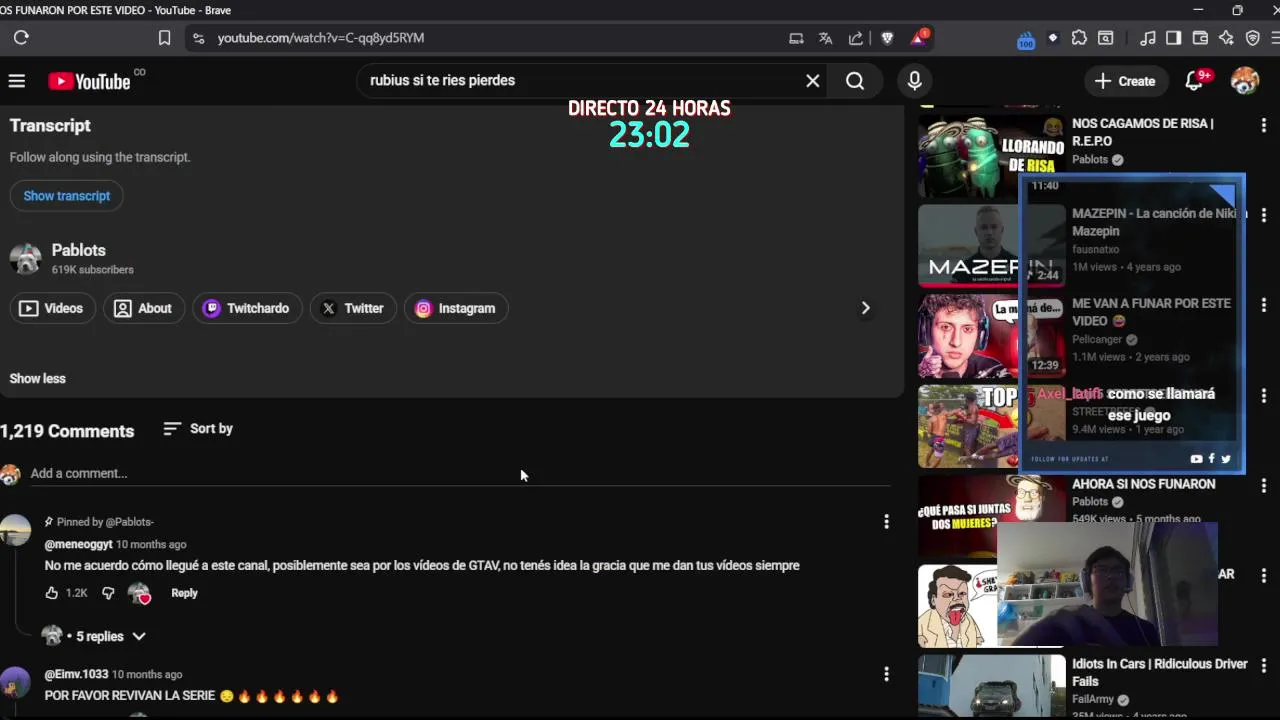Image resolution: width=1280 pixels, height=720 pixels.
Task: Open Brave VPN shield icon
Action: click(x=1252, y=38)
